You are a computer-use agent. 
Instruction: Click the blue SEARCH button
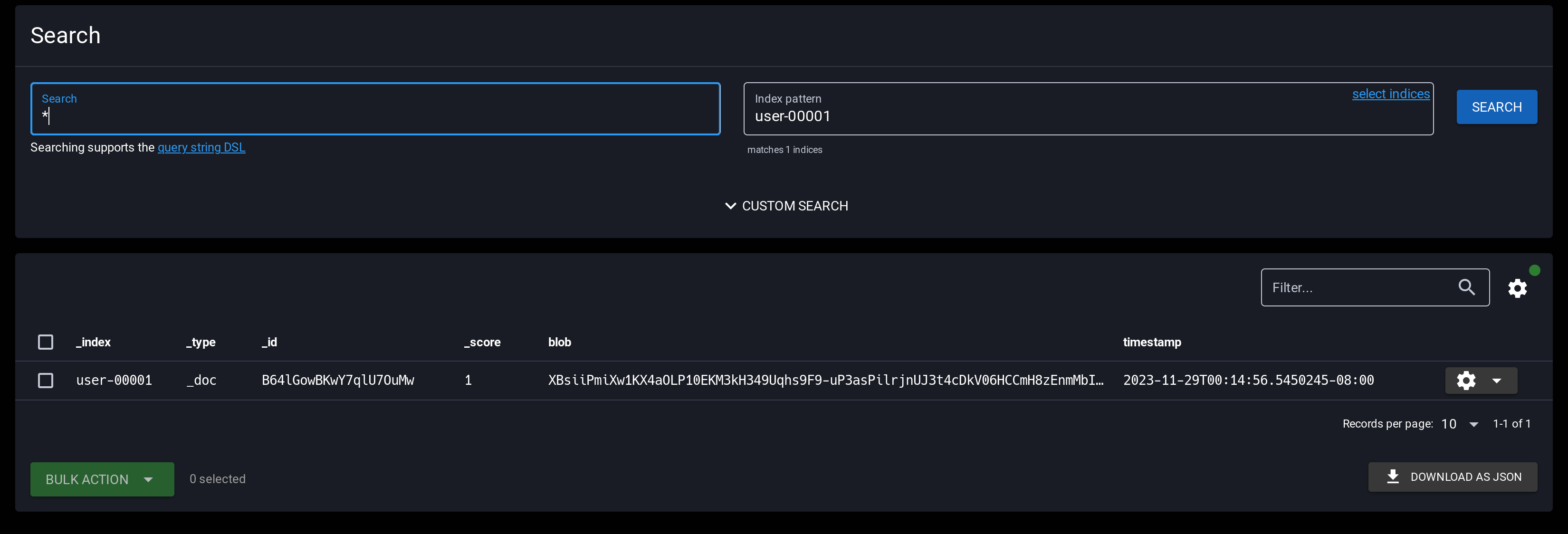click(x=1496, y=107)
